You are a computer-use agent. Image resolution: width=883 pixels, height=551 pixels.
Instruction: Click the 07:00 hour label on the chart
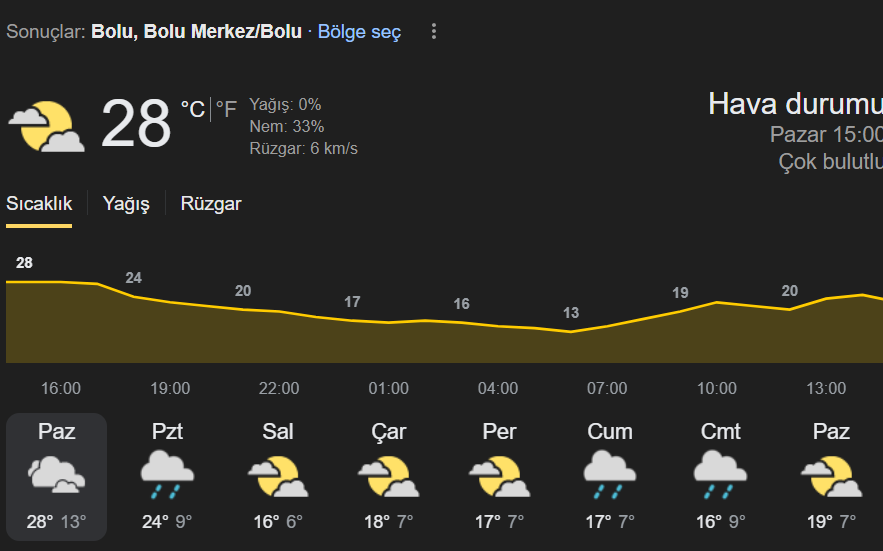tap(607, 388)
